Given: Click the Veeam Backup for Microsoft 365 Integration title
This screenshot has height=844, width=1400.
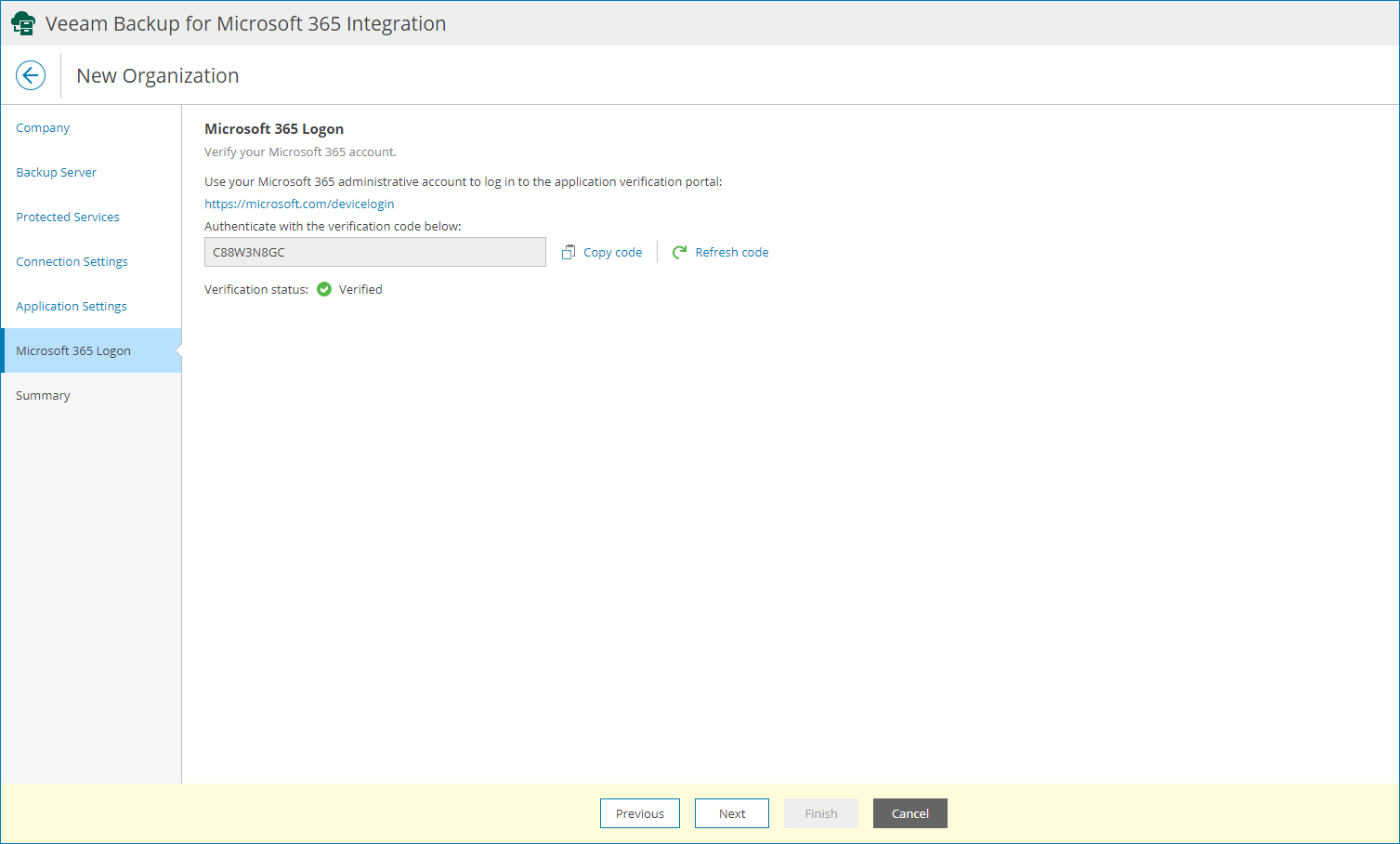Looking at the screenshot, I should point(246,23).
